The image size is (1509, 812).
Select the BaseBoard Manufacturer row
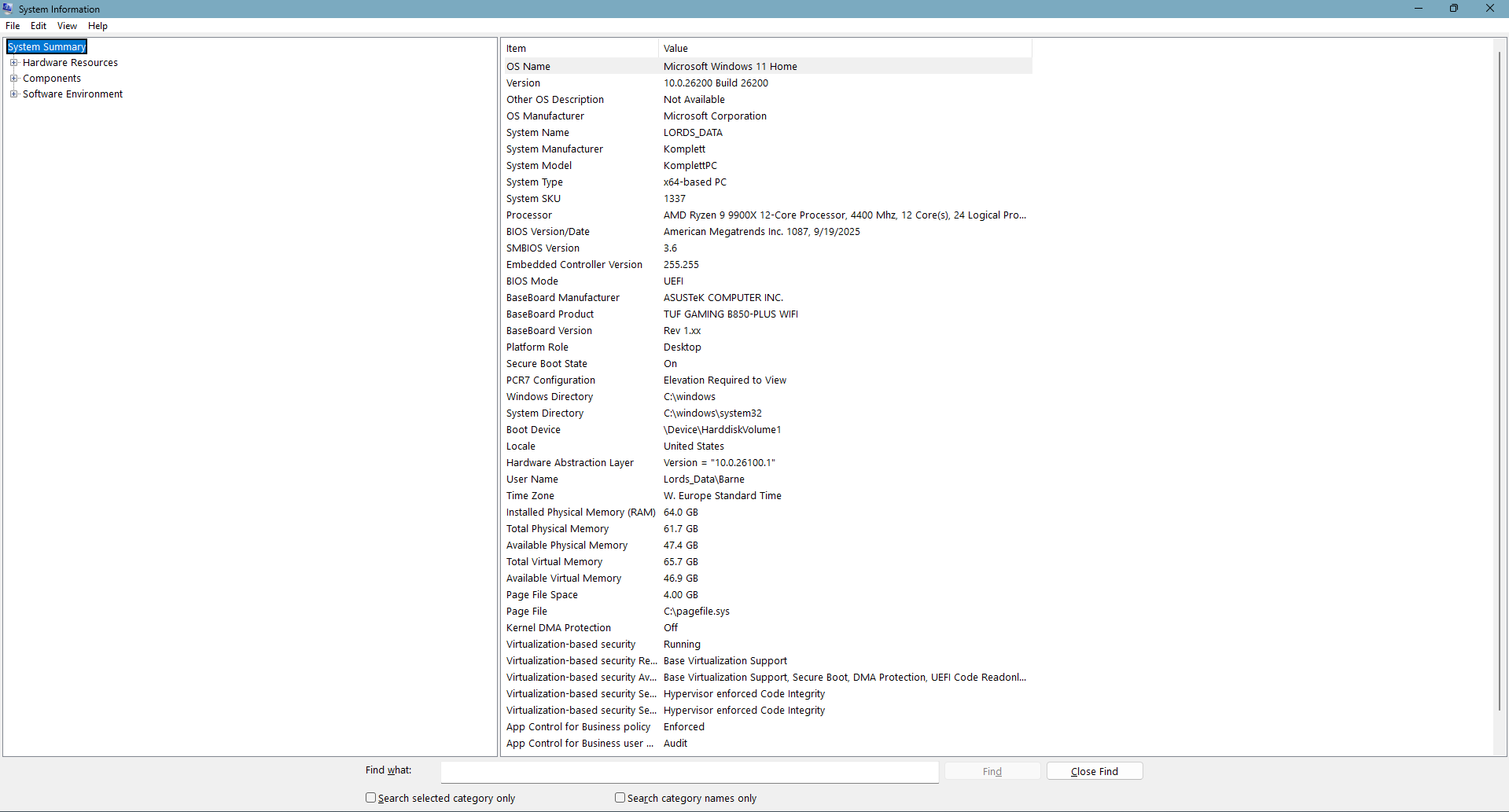(x=768, y=298)
